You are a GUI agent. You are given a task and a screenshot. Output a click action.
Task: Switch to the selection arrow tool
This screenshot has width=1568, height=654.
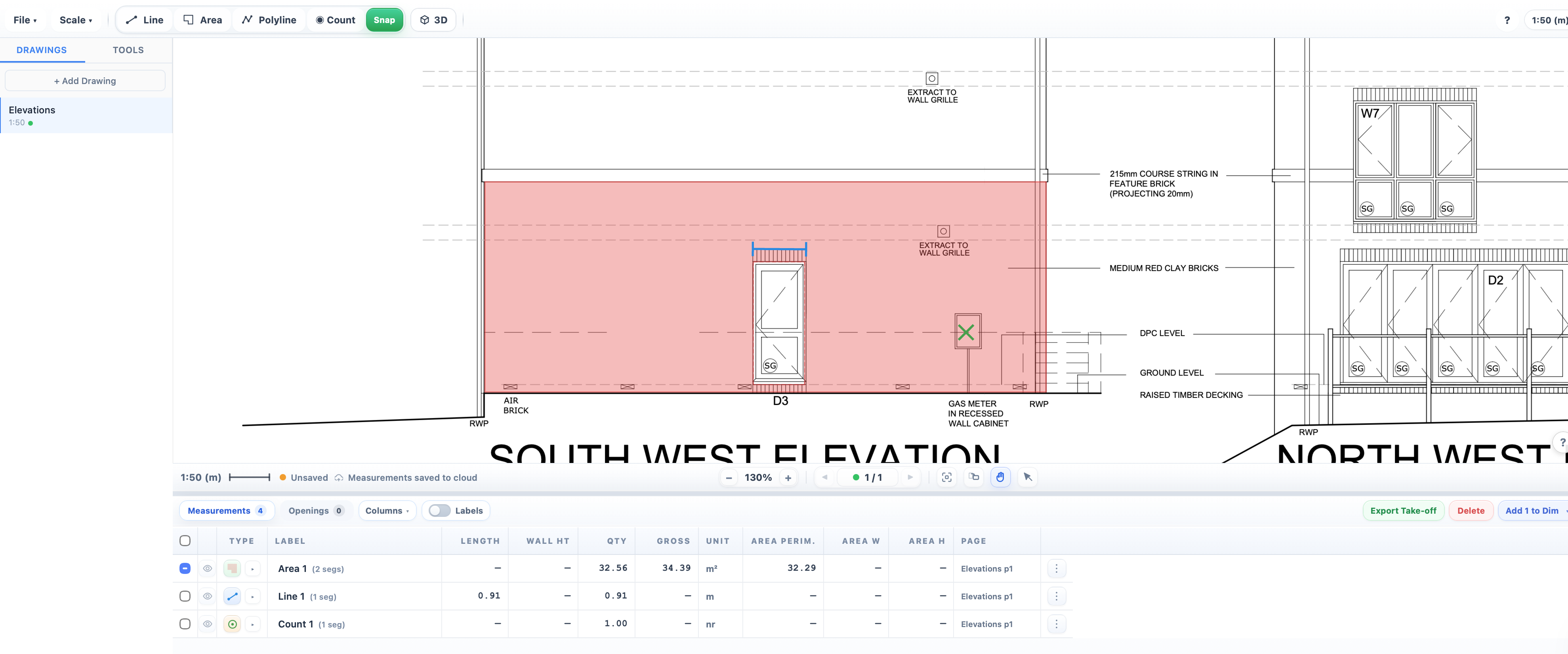pos(1028,477)
